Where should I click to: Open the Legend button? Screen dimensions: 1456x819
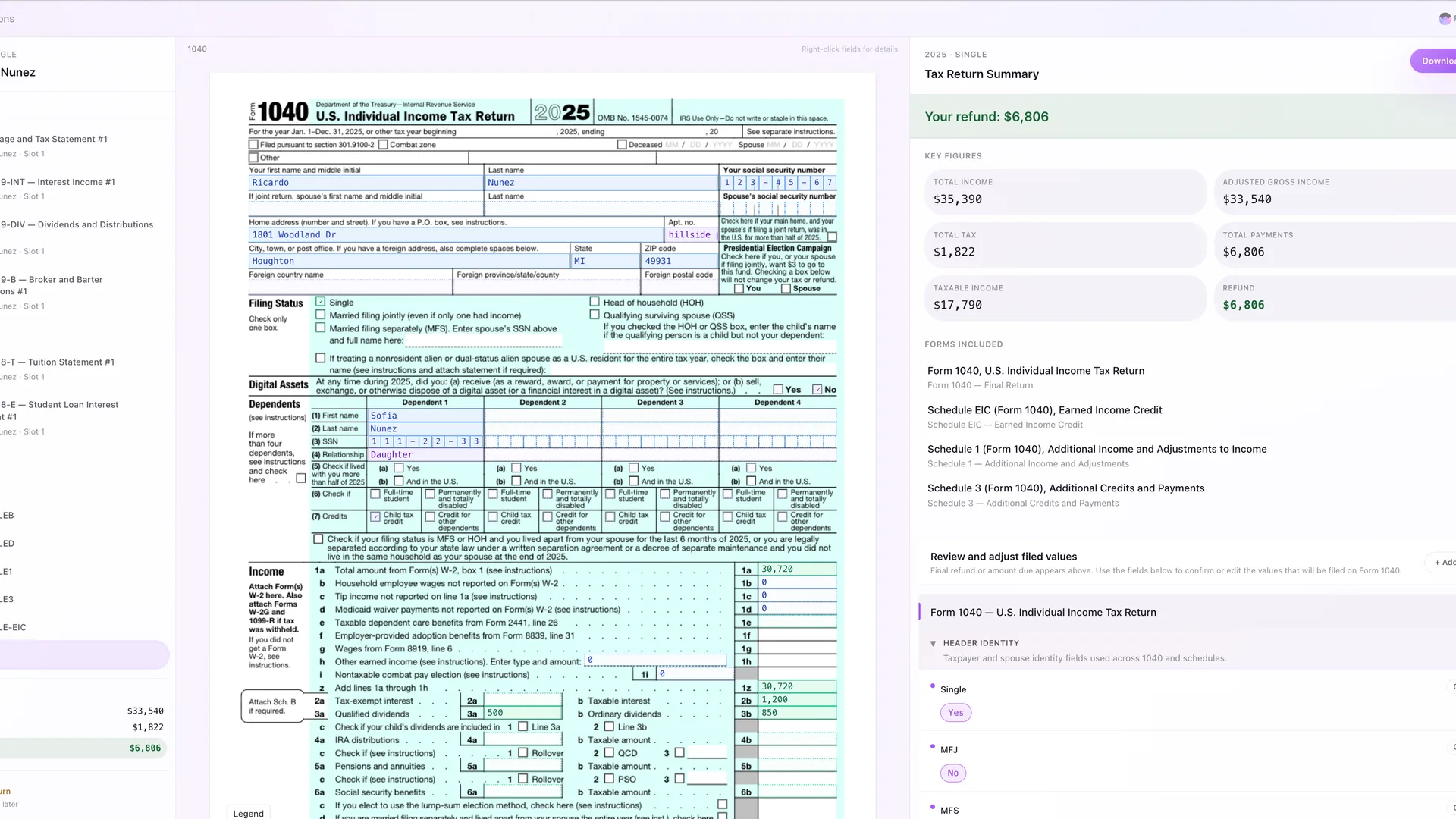248,813
